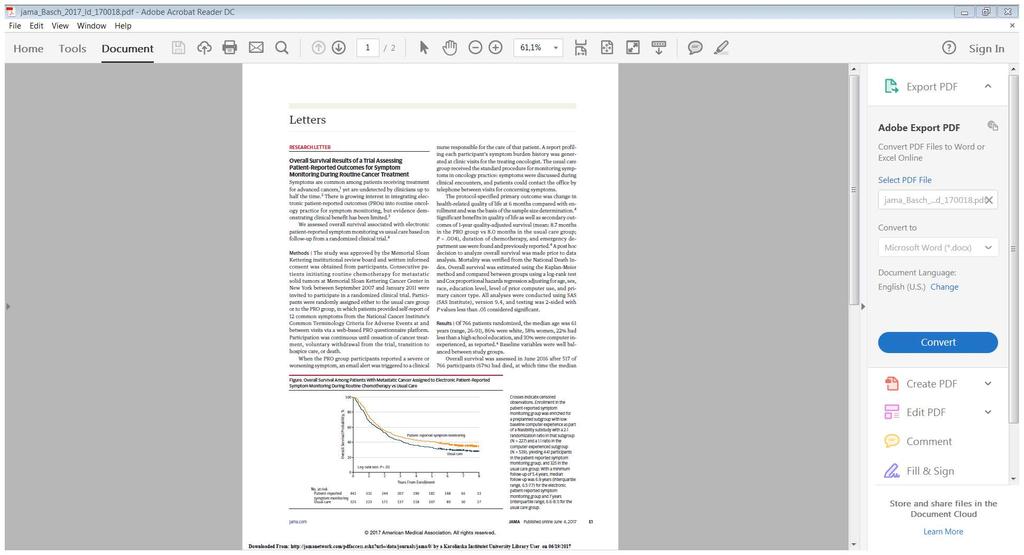The image size is (1024, 555).
Task: Click document scrollbar up arrow
Action: coord(853,69)
